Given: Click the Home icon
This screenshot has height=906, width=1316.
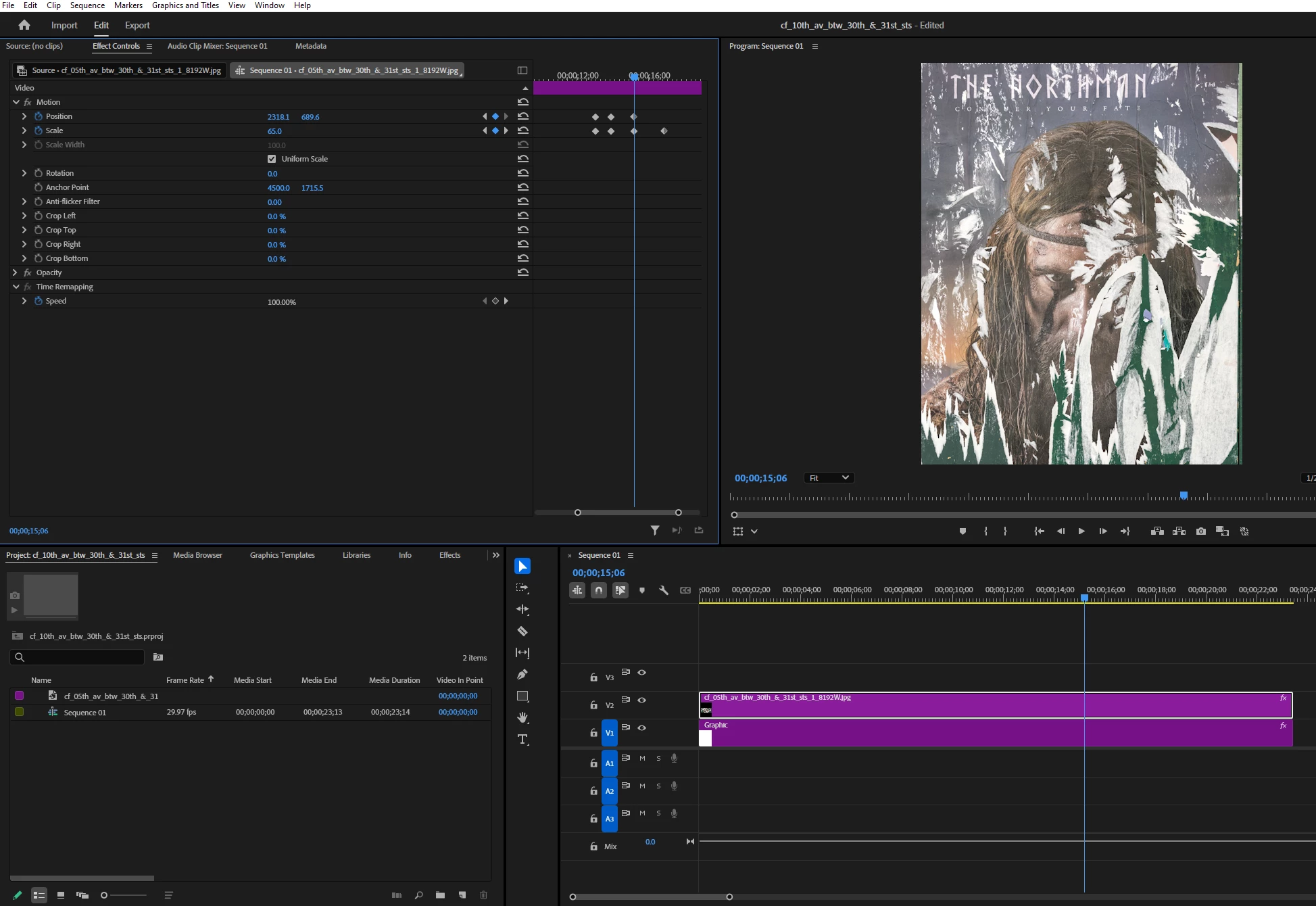Looking at the screenshot, I should (x=24, y=25).
